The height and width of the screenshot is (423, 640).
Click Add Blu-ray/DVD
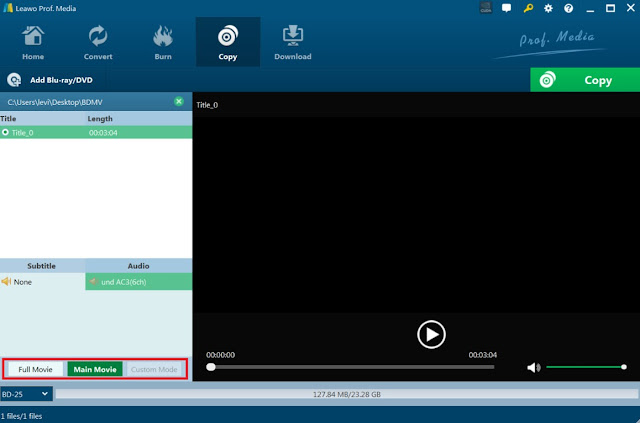click(50, 80)
